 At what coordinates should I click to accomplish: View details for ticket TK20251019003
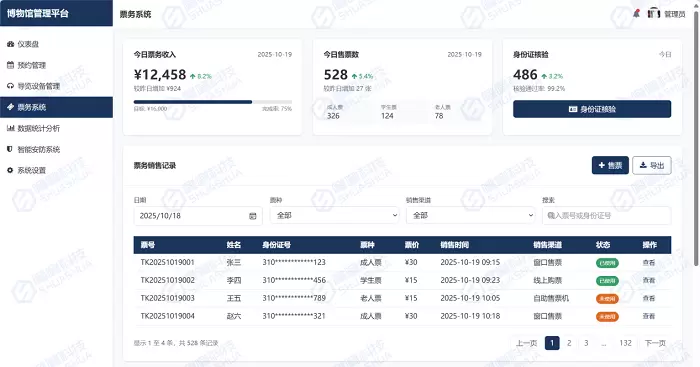pos(648,298)
